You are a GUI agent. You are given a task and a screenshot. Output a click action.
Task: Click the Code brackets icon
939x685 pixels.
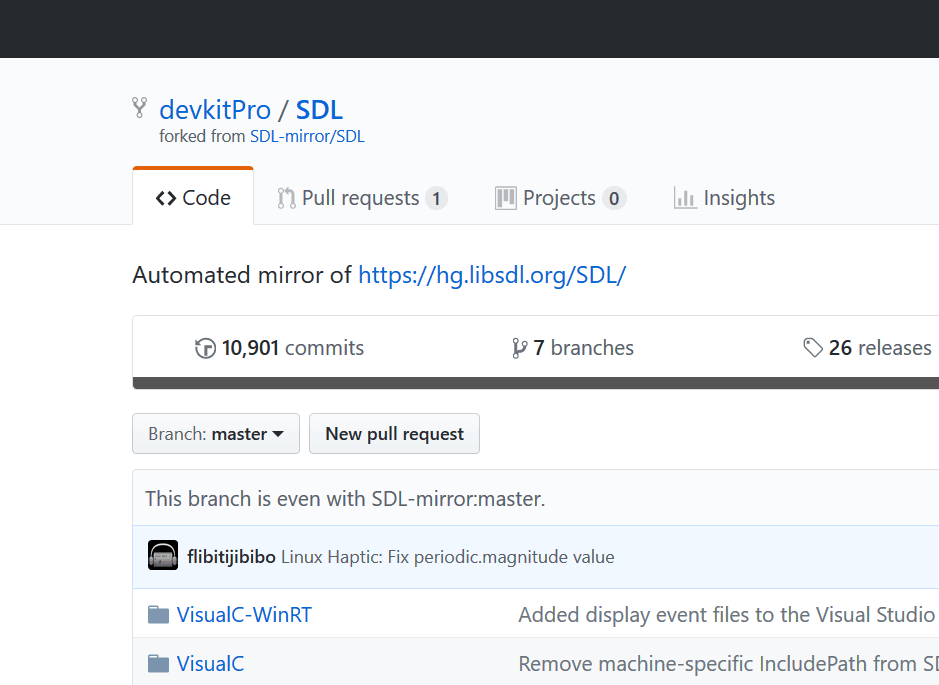tap(166, 198)
